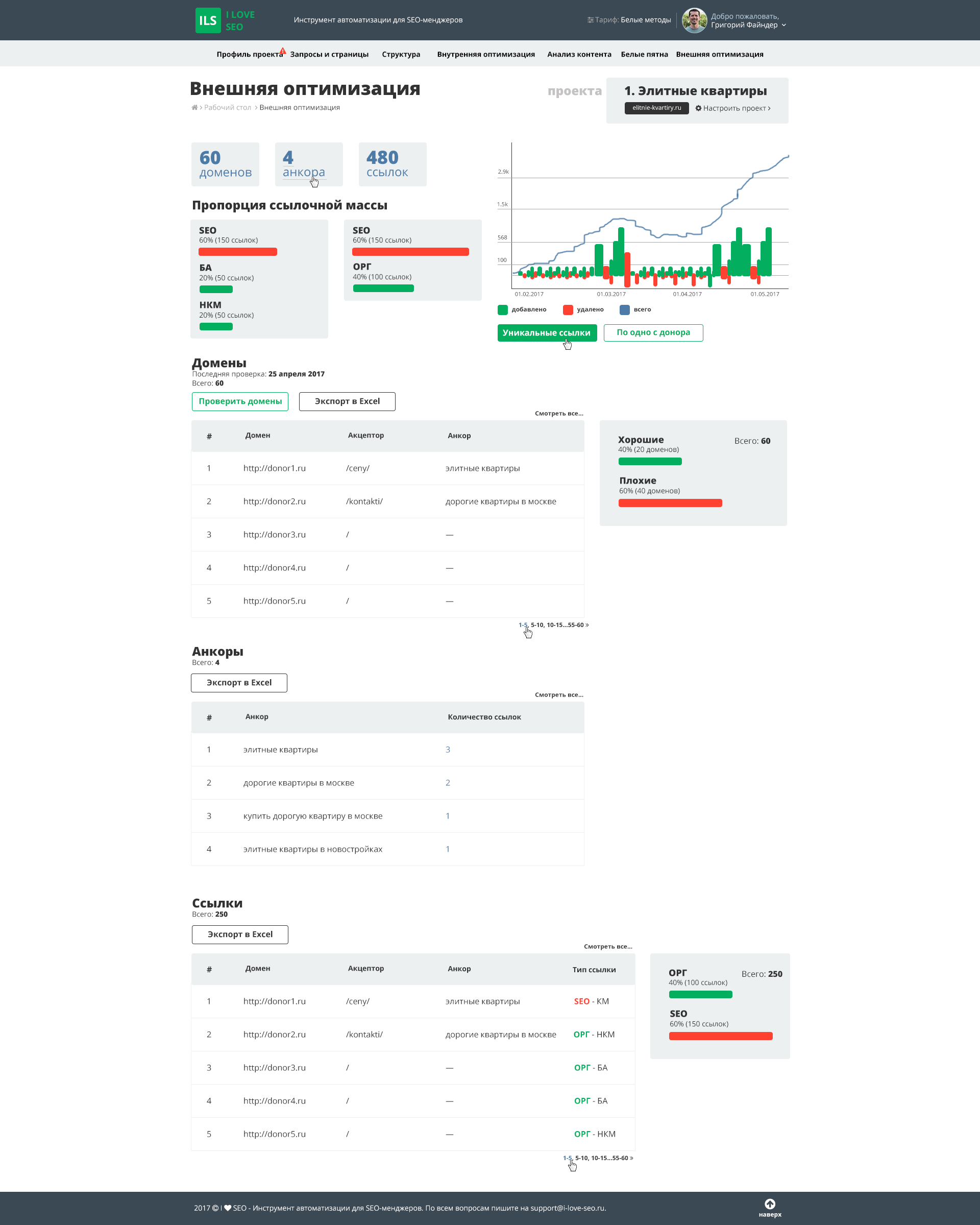The height and width of the screenshot is (1225, 980).
Task: Click Смотреть все above links table
Action: (607, 947)
